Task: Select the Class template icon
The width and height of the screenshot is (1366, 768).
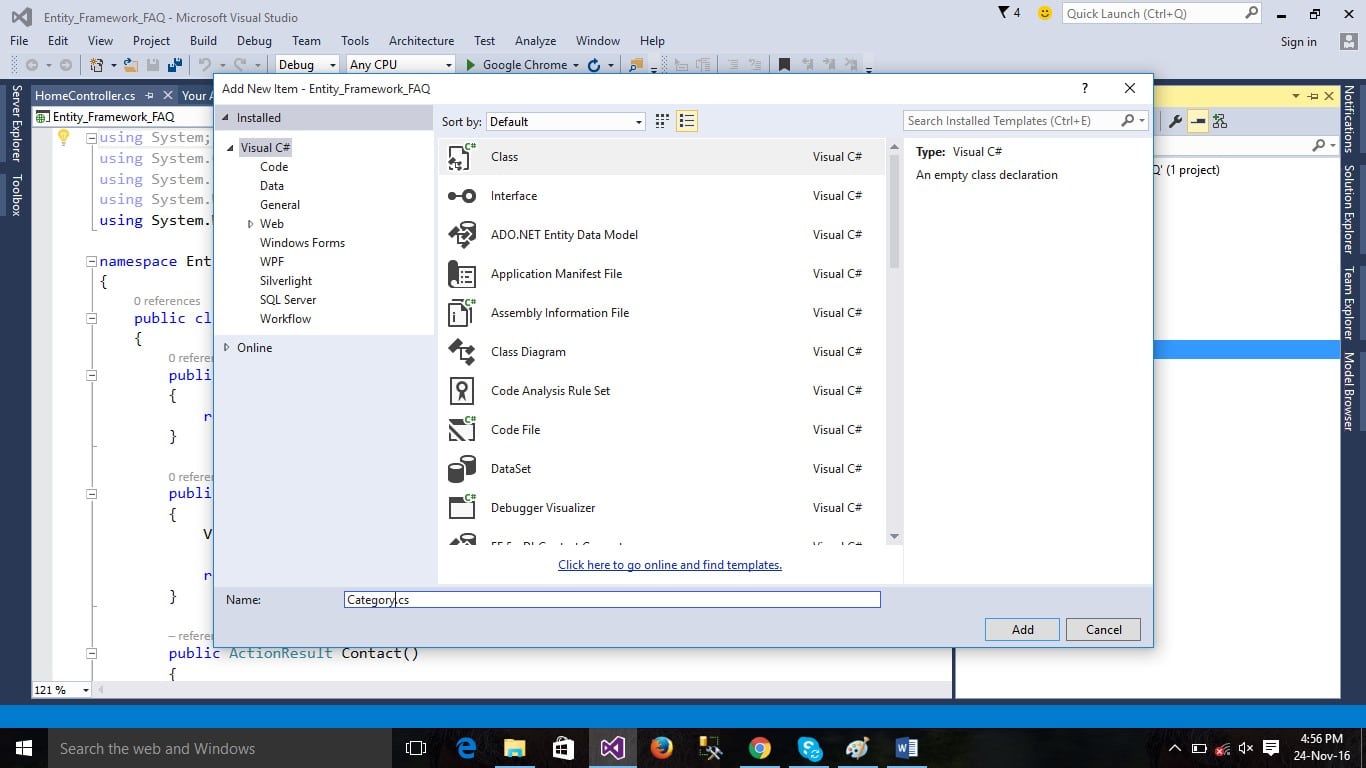Action: 462,157
